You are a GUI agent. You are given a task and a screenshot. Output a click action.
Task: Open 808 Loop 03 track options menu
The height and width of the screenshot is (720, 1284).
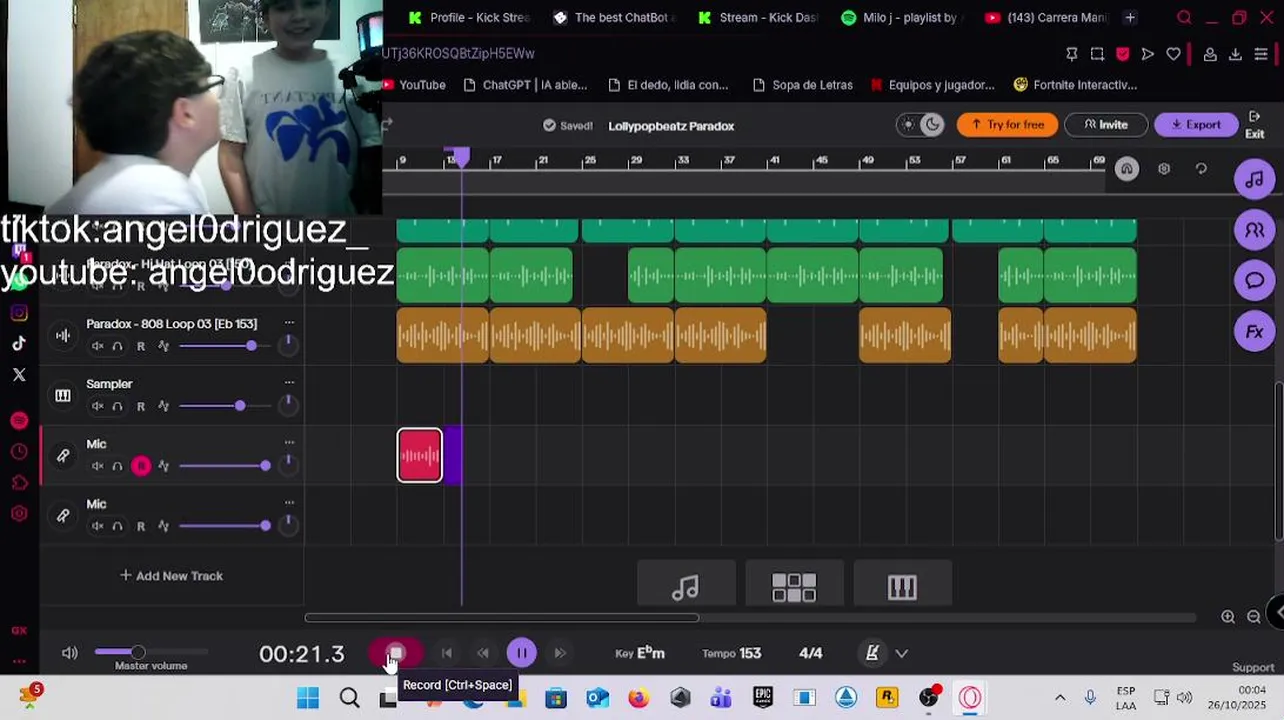[289, 323]
